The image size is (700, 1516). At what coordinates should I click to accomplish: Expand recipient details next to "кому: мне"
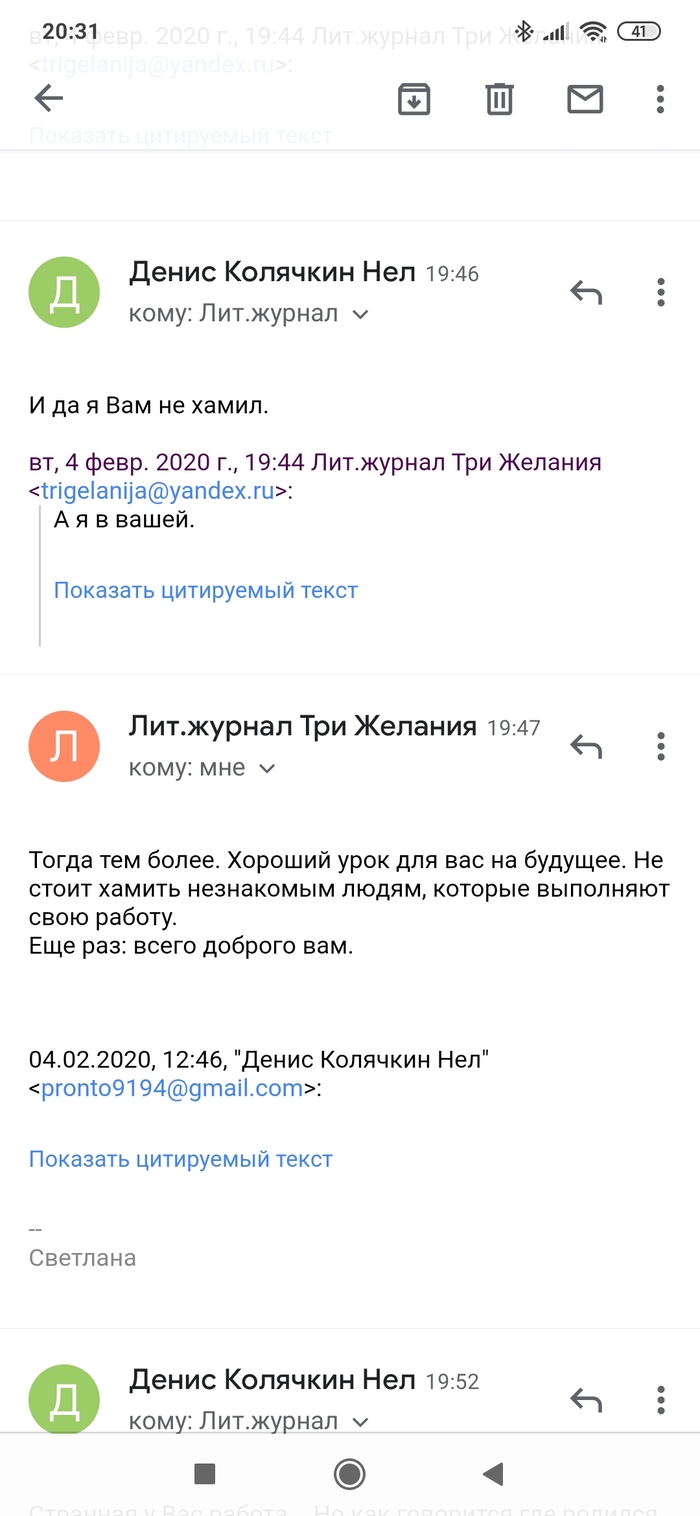tap(267, 769)
